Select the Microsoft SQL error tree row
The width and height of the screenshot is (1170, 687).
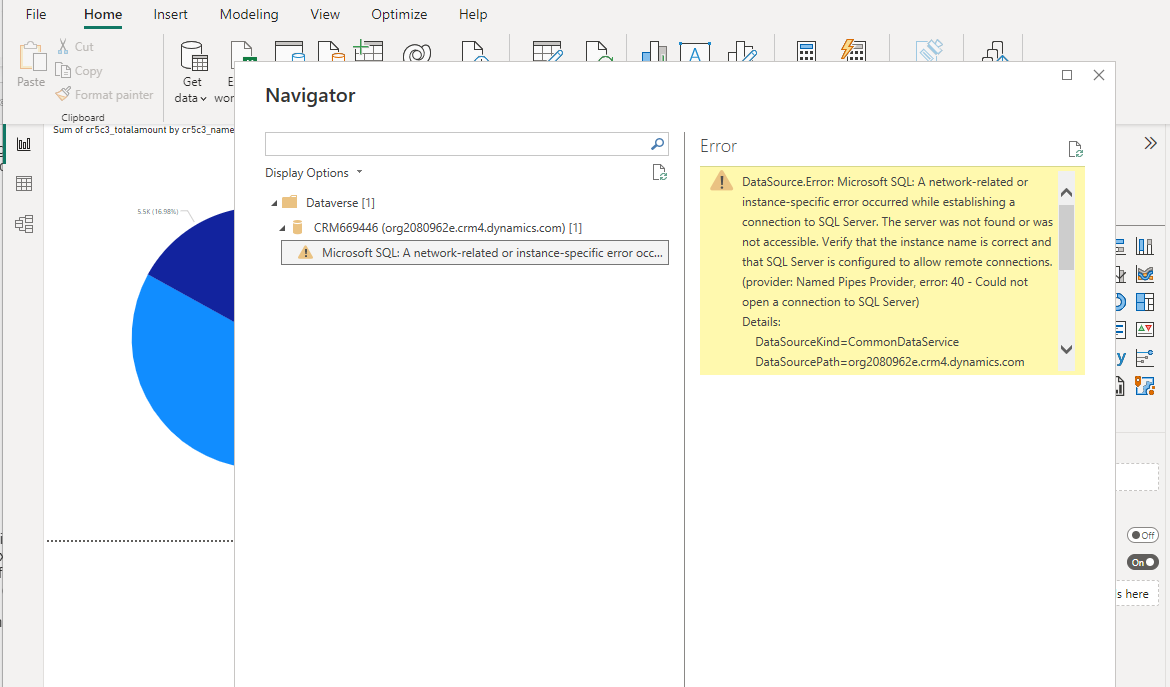[x=475, y=253]
